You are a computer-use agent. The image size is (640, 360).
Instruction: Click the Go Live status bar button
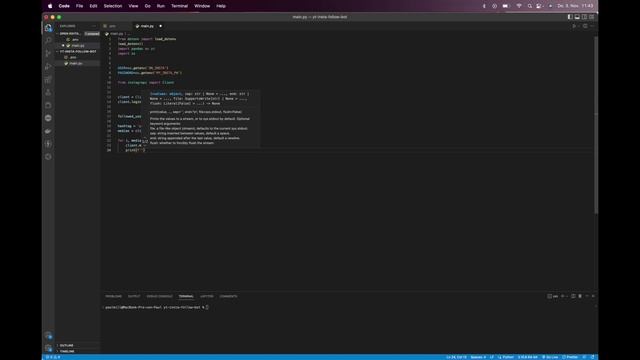coord(550,357)
